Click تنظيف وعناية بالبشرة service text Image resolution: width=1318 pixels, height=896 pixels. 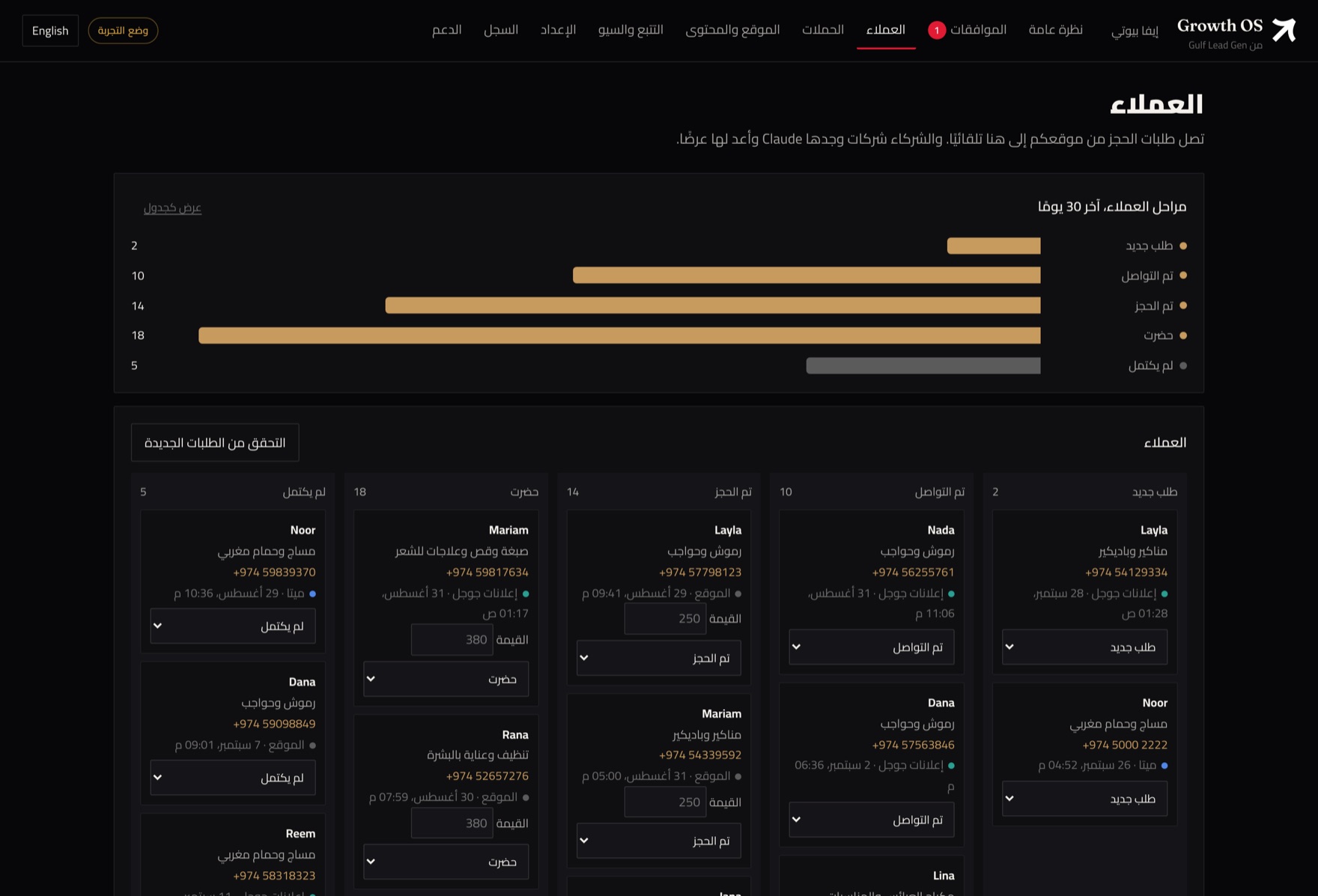pyautogui.click(x=478, y=755)
